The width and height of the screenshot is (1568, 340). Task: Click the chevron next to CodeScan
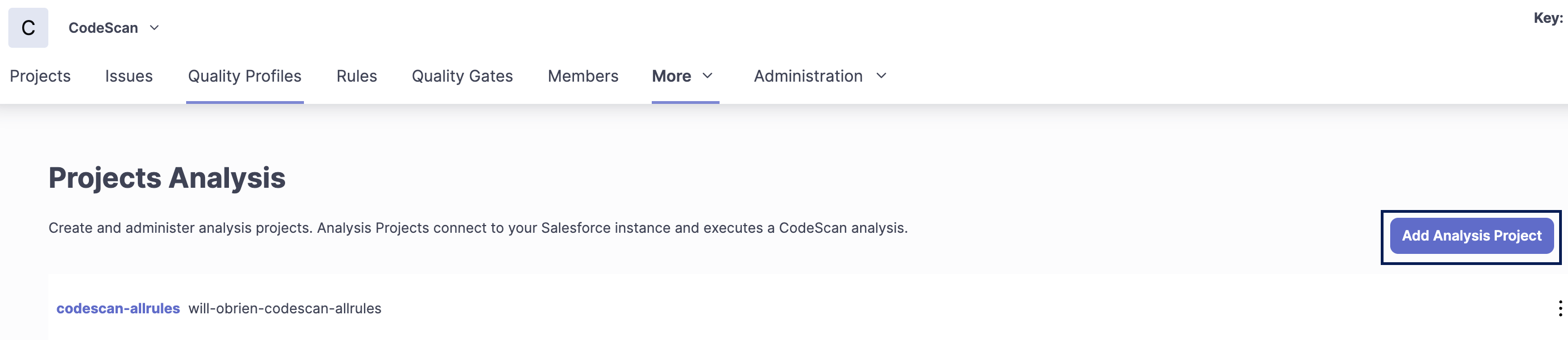[x=154, y=28]
